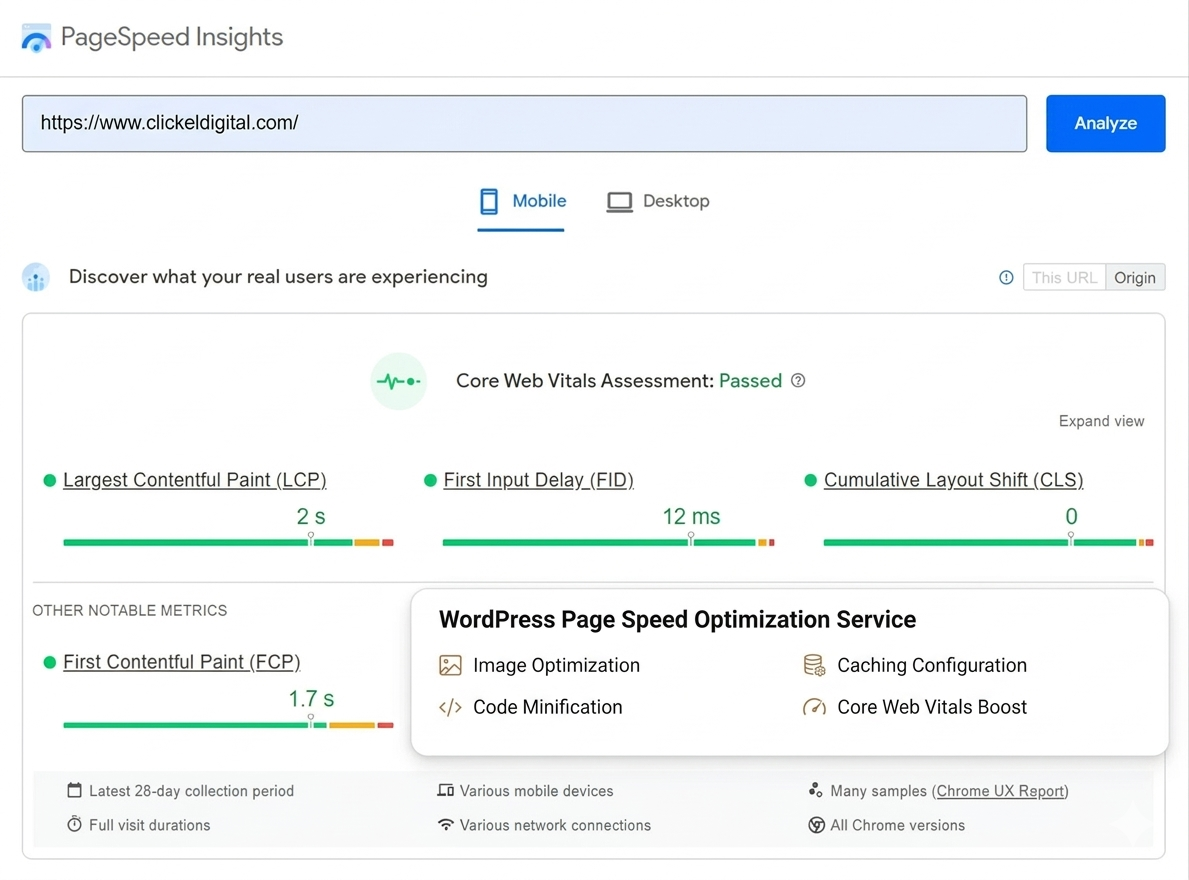Click the green dot beside FCP
Viewport: 1189px width, 880px height.
click(50, 662)
